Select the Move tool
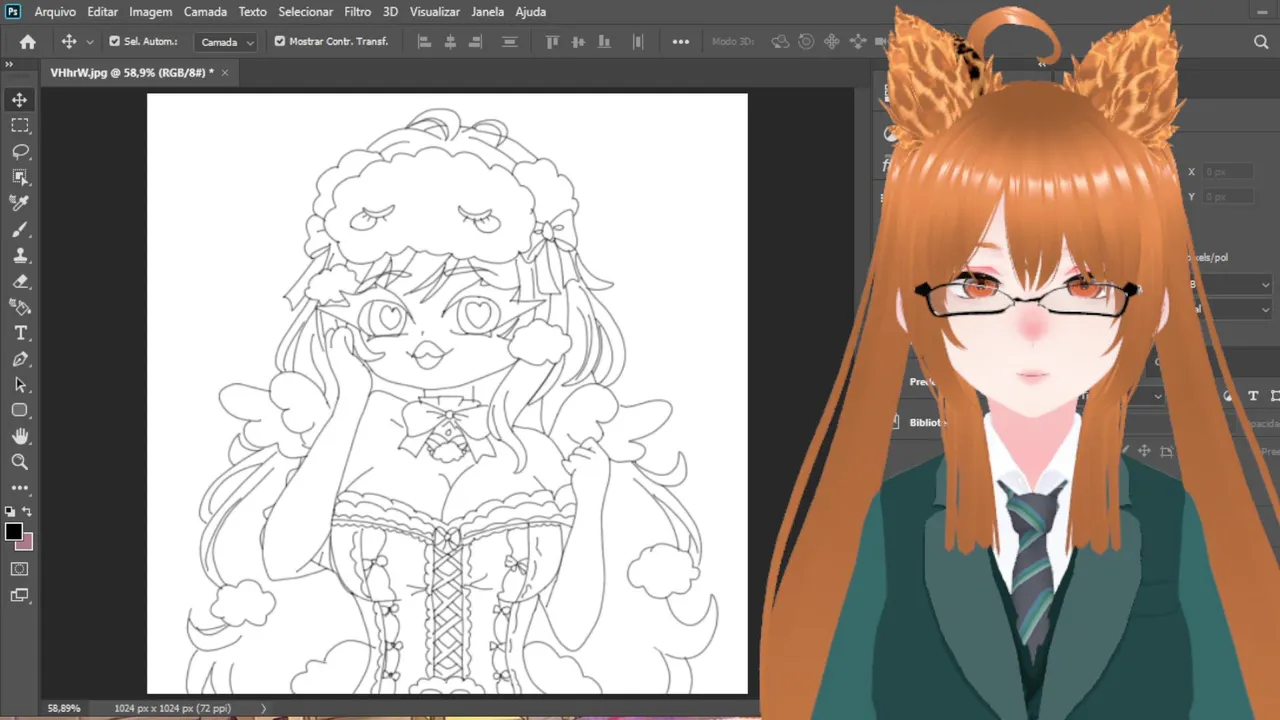Viewport: 1280px width, 720px height. tap(19, 100)
